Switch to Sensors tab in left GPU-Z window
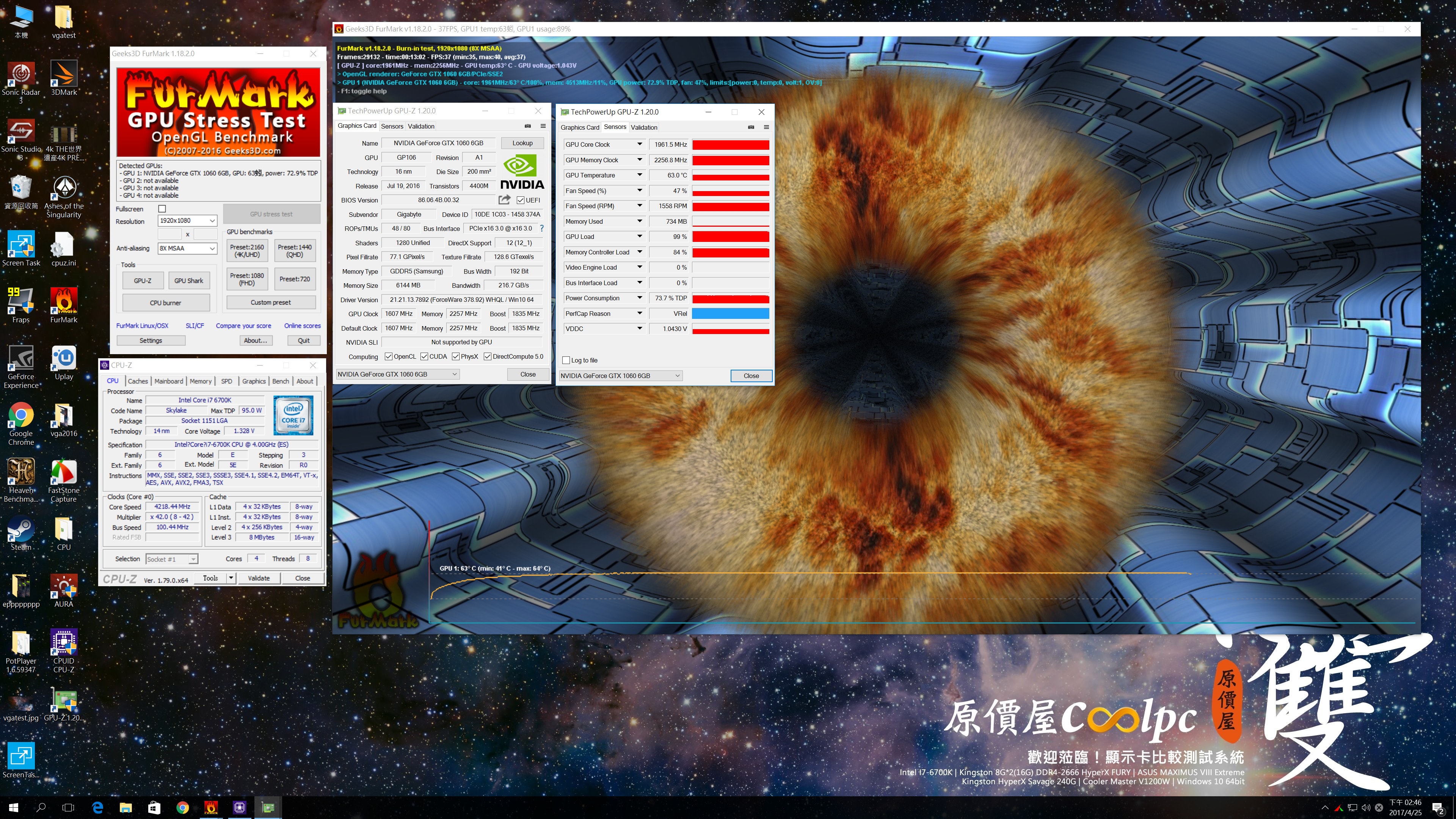Viewport: 1456px width, 819px height. point(392,126)
